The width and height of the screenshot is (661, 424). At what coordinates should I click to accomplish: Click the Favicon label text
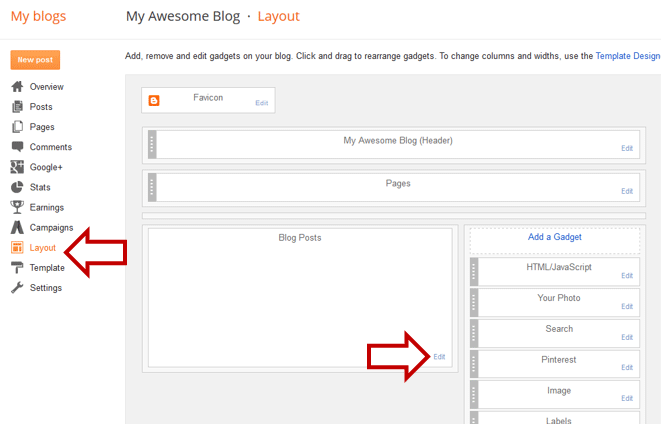point(208,98)
